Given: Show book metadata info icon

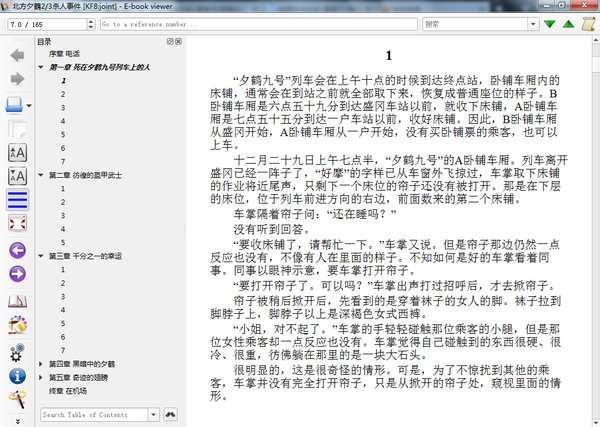Looking at the screenshot, I should [17, 376].
